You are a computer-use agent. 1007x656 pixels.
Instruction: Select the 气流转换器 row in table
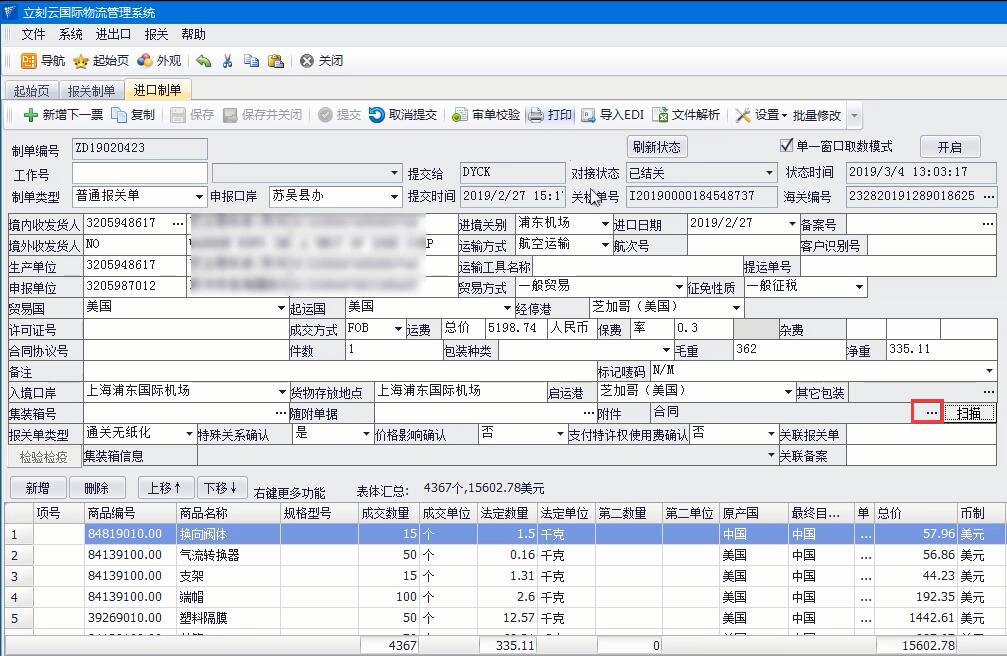pyautogui.click(x=209, y=555)
